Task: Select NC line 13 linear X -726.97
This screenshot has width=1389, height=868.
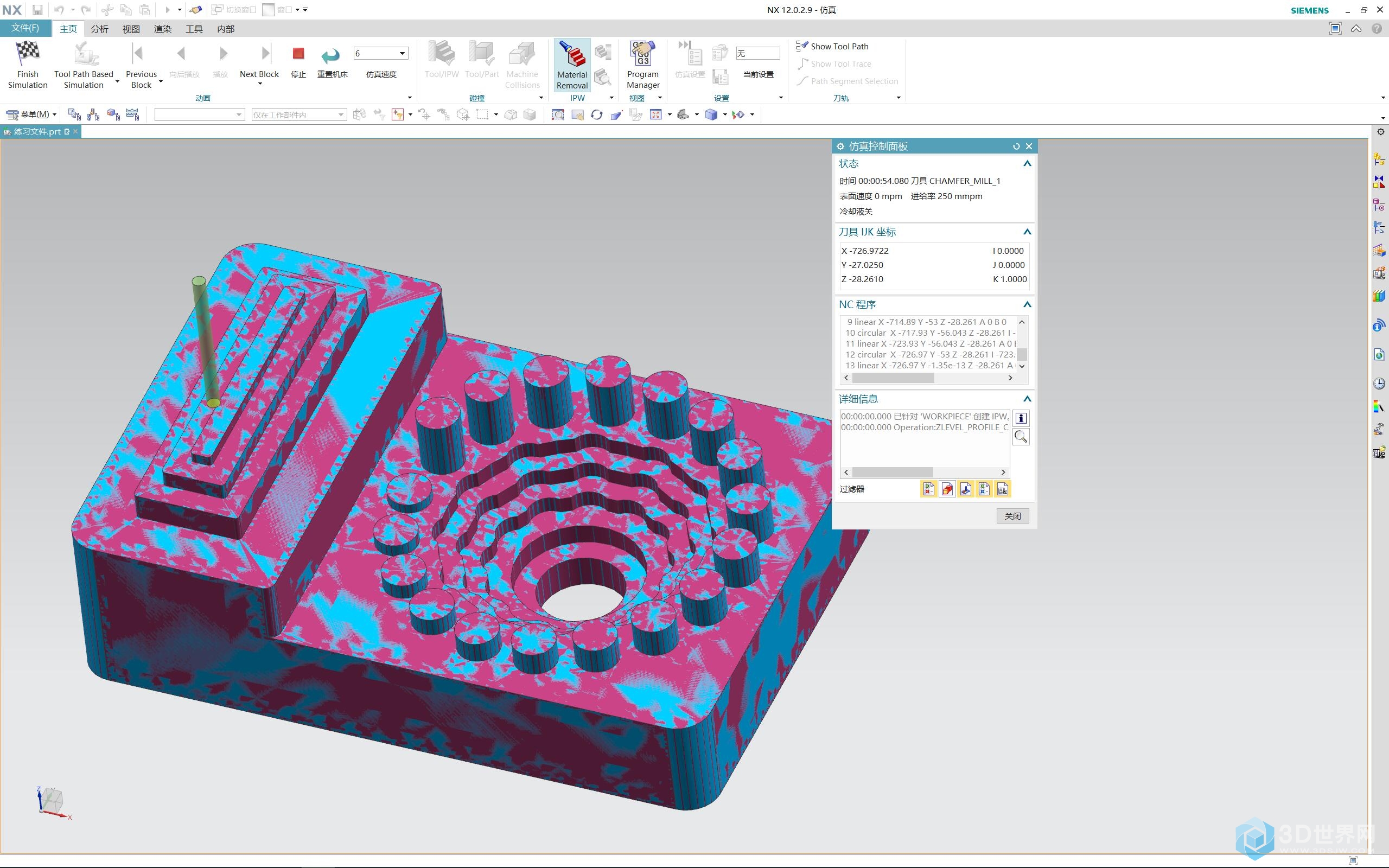Action: (x=929, y=365)
